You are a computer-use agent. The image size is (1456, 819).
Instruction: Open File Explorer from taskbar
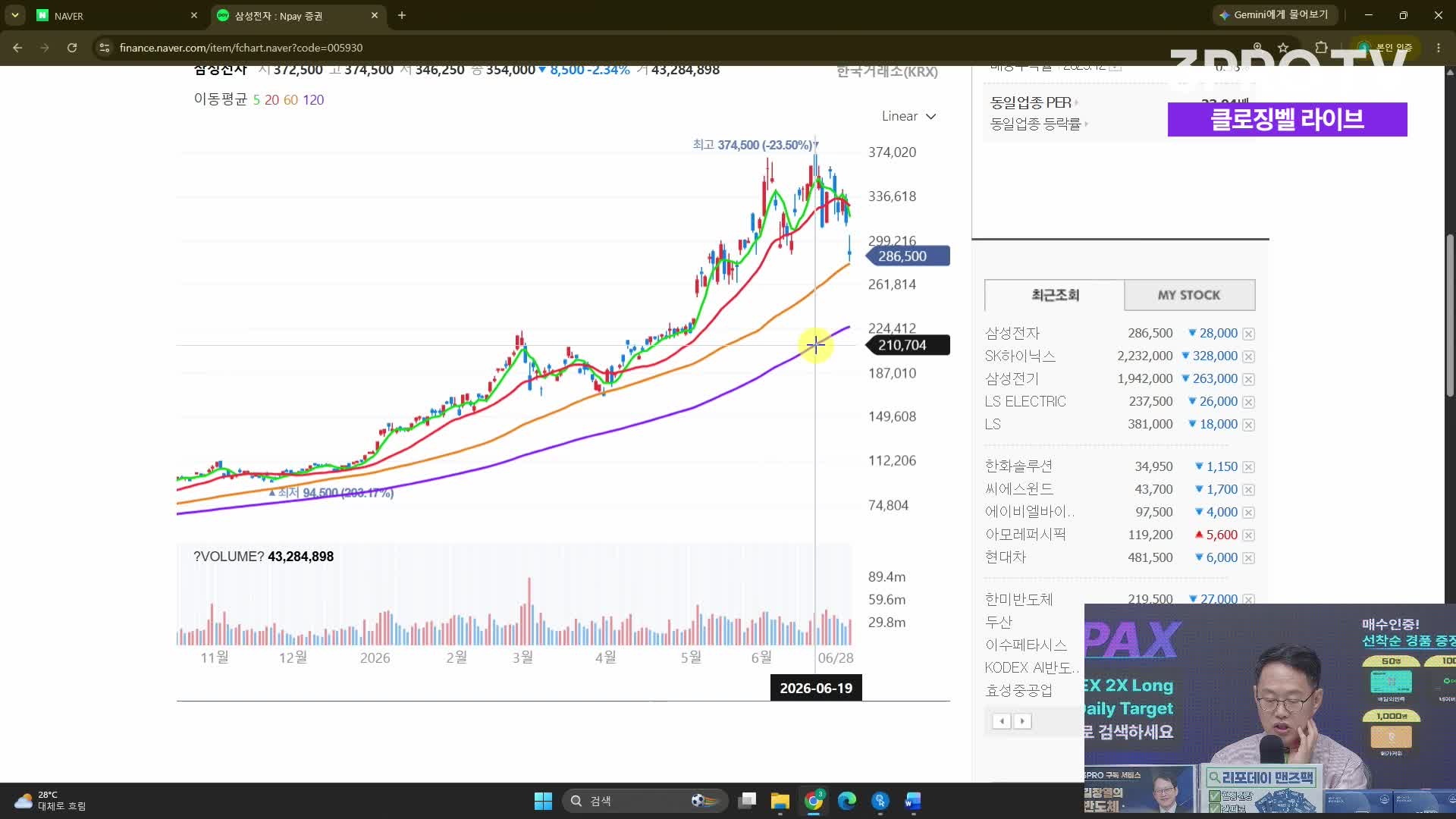coord(780,801)
